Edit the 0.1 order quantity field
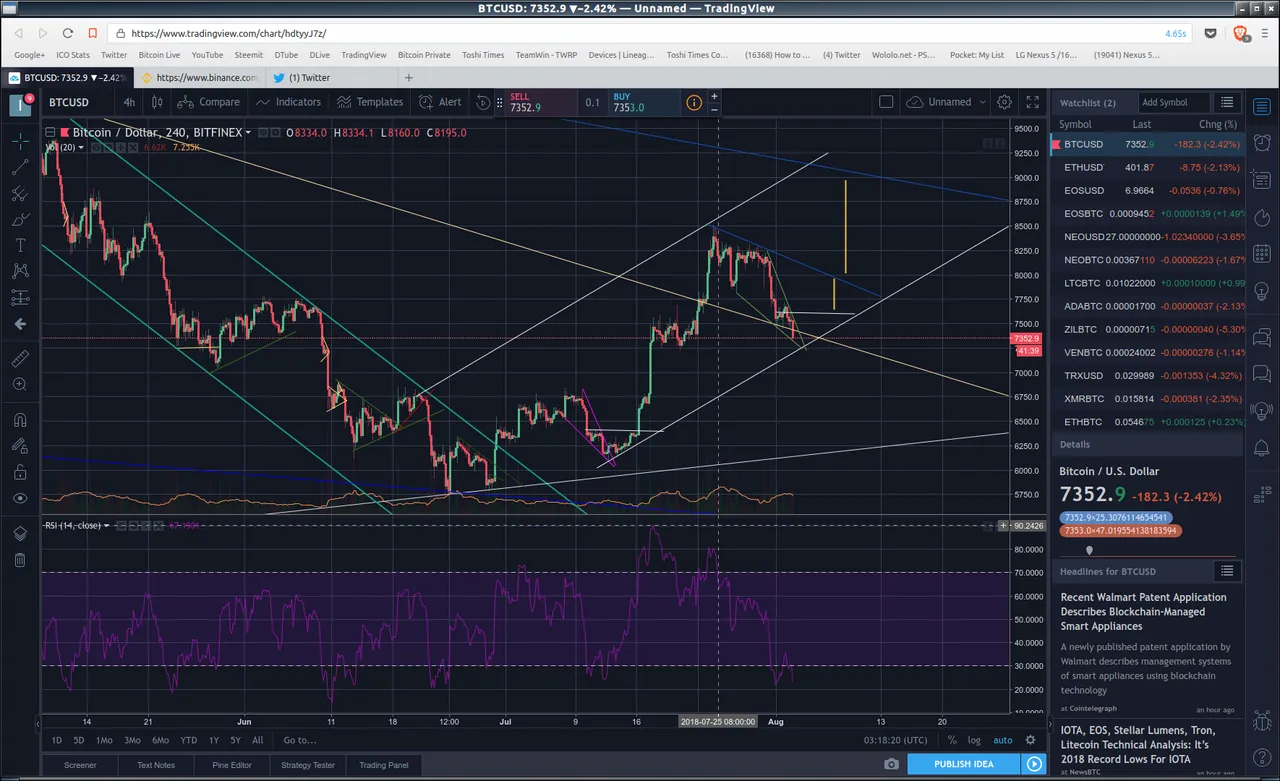1280x781 pixels. point(593,102)
